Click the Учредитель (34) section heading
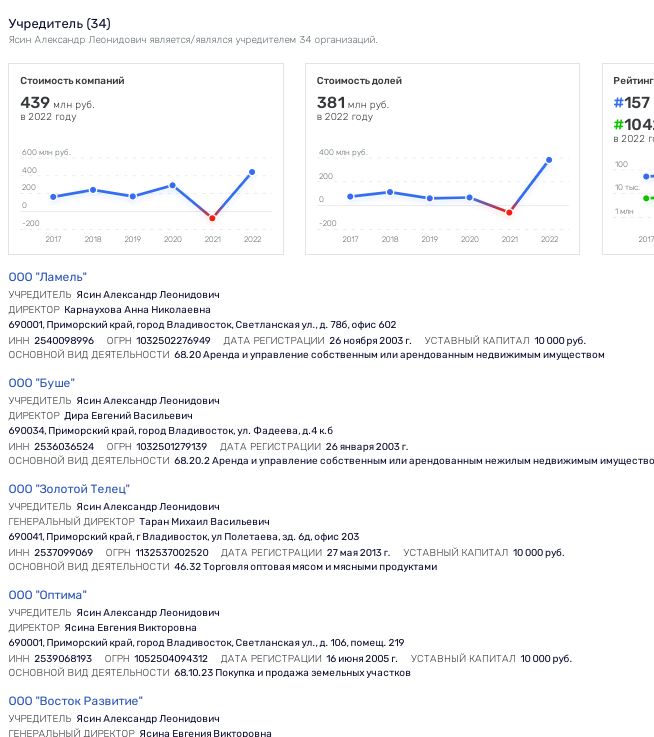Image resolution: width=654 pixels, height=737 pixels. 60,24
